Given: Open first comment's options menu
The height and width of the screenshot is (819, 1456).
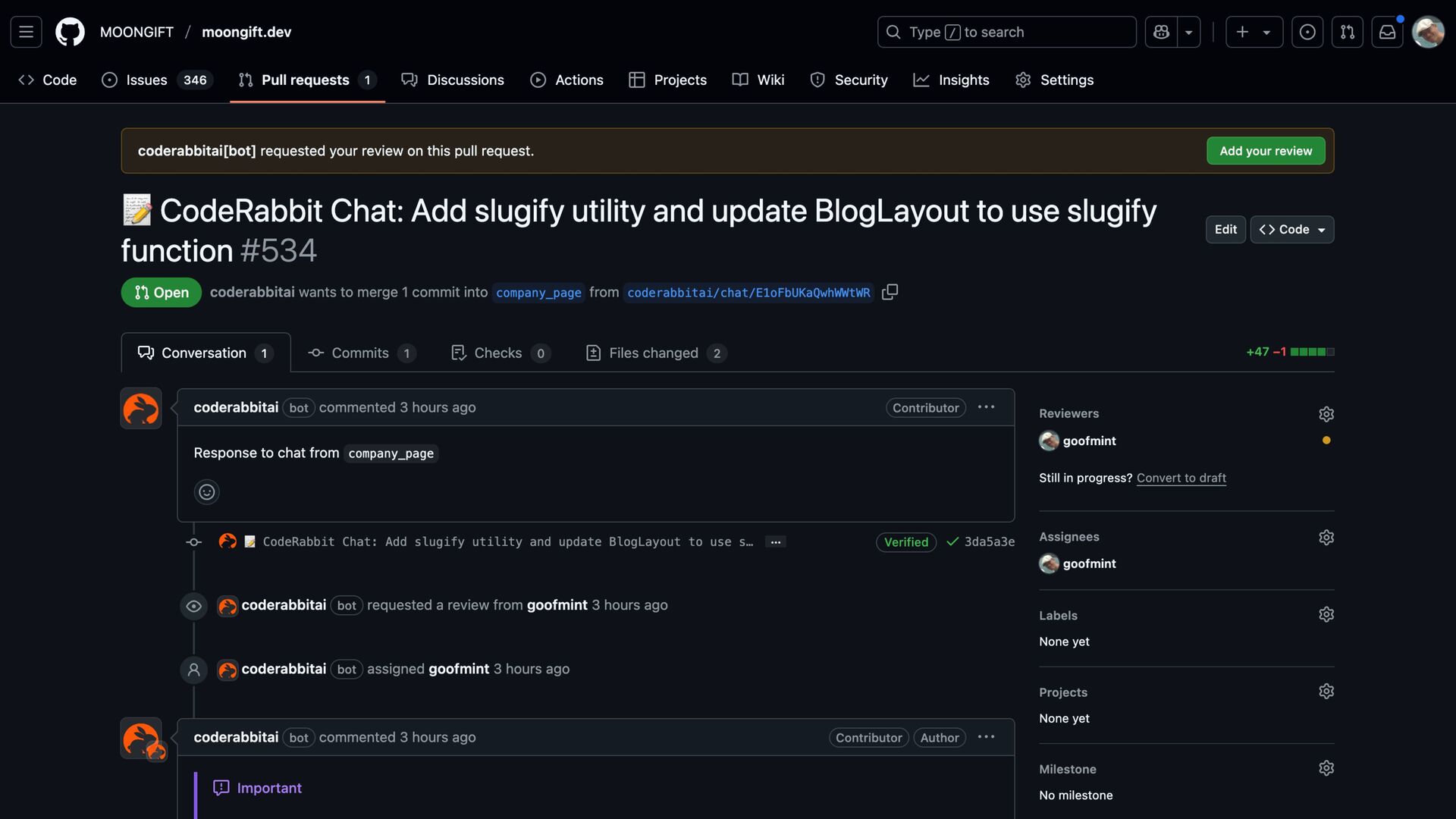Looking at the screenshot, I should 986,407.
